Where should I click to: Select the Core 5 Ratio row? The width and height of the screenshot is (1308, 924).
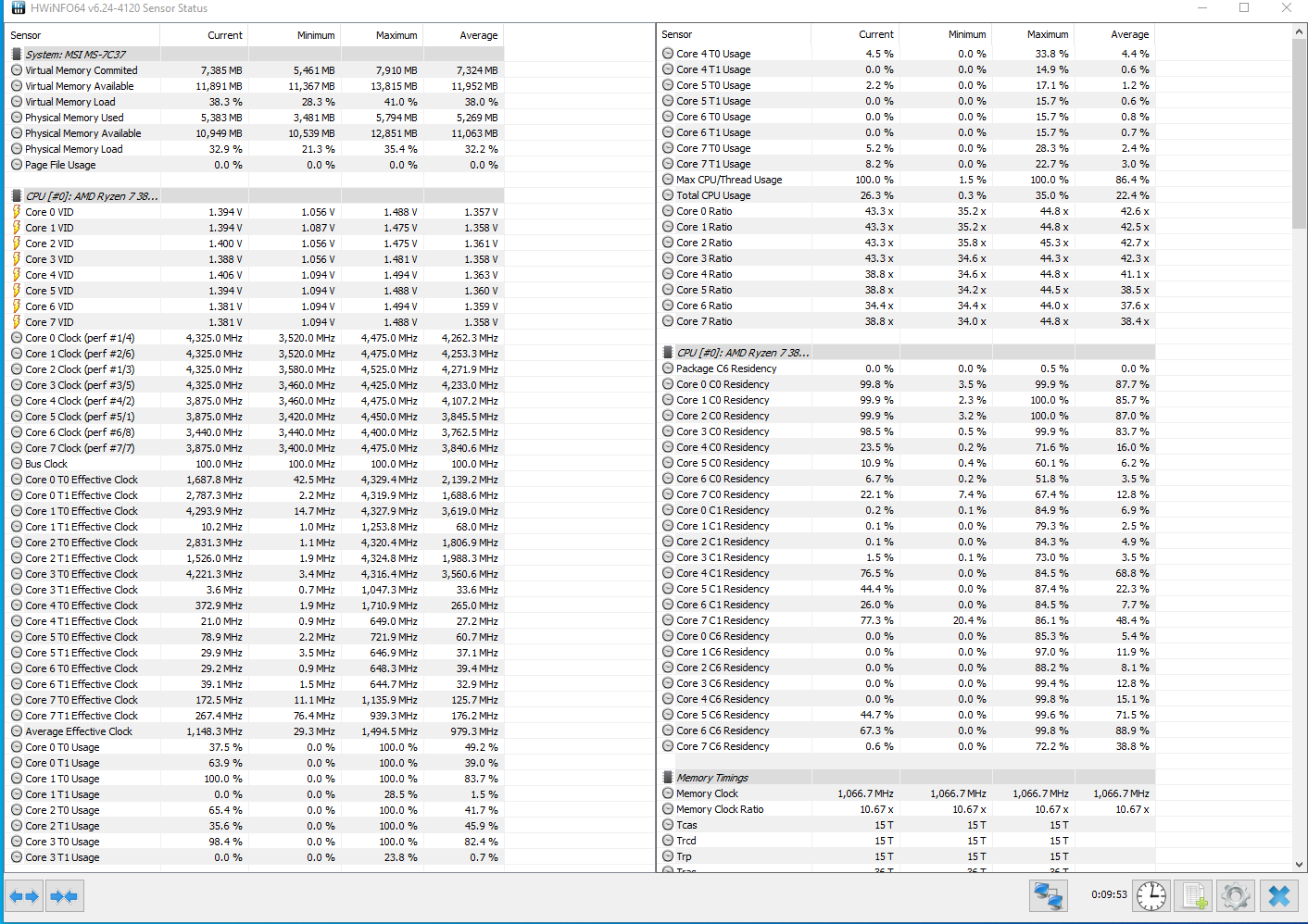tap(907, 290)
